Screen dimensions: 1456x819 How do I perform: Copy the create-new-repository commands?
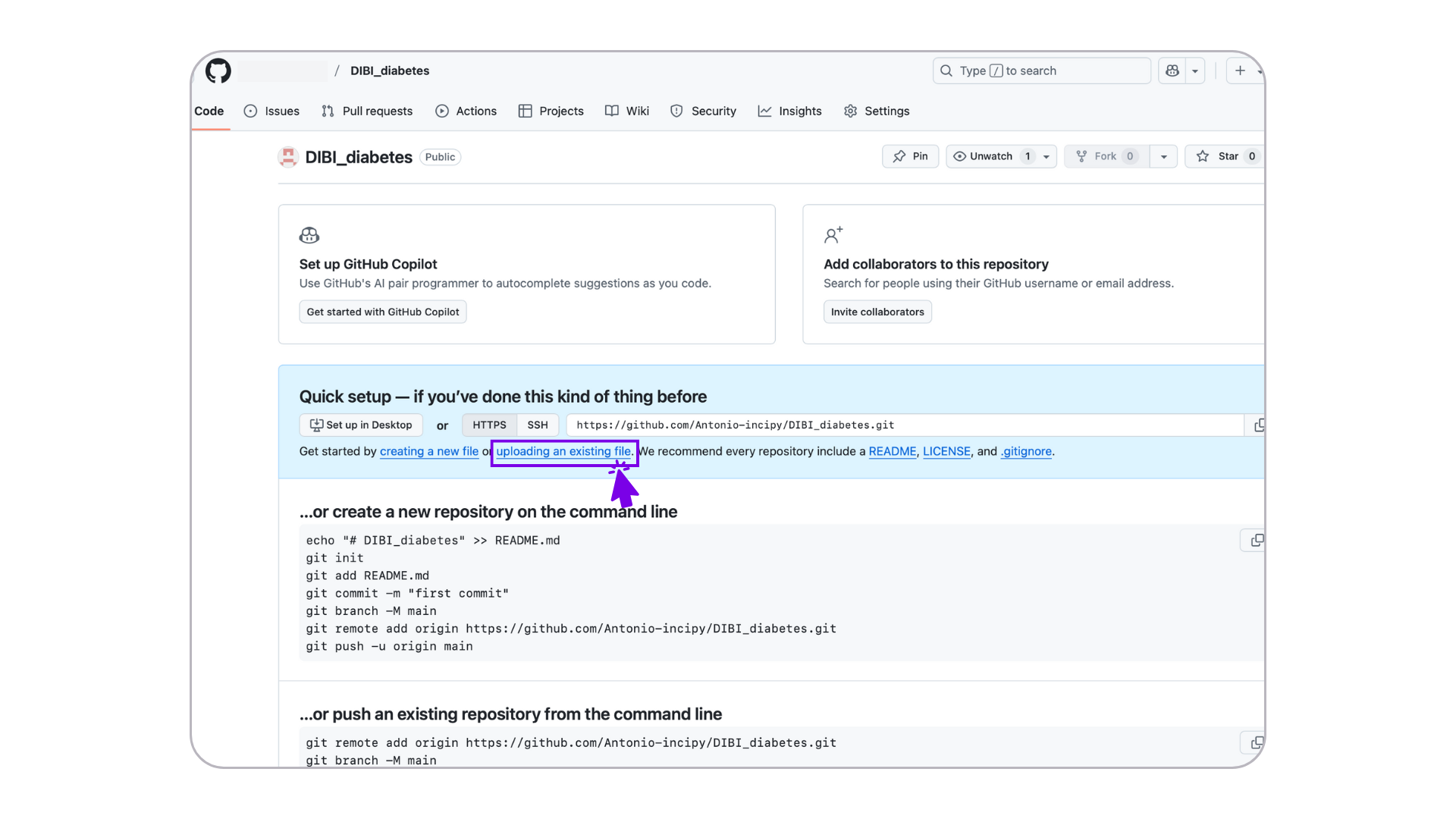point(1257,540)
